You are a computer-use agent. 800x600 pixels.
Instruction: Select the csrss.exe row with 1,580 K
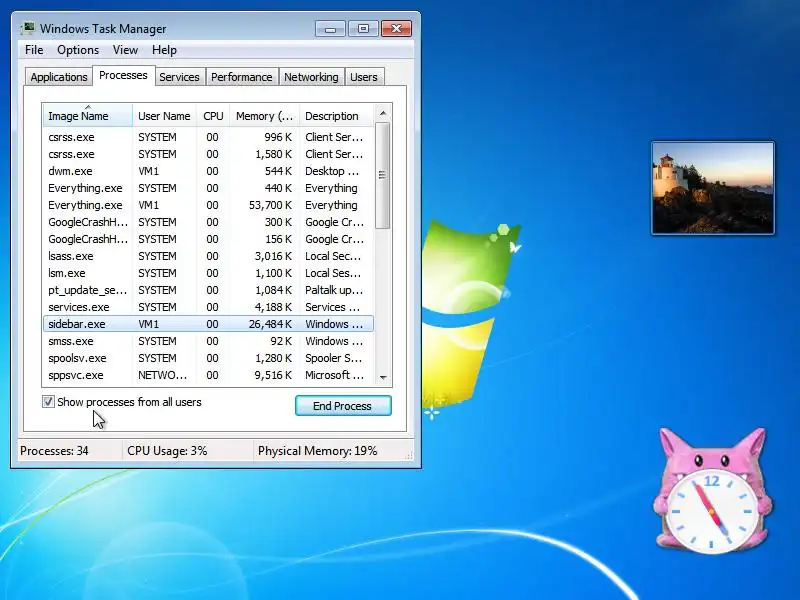[x=208, y=154]
